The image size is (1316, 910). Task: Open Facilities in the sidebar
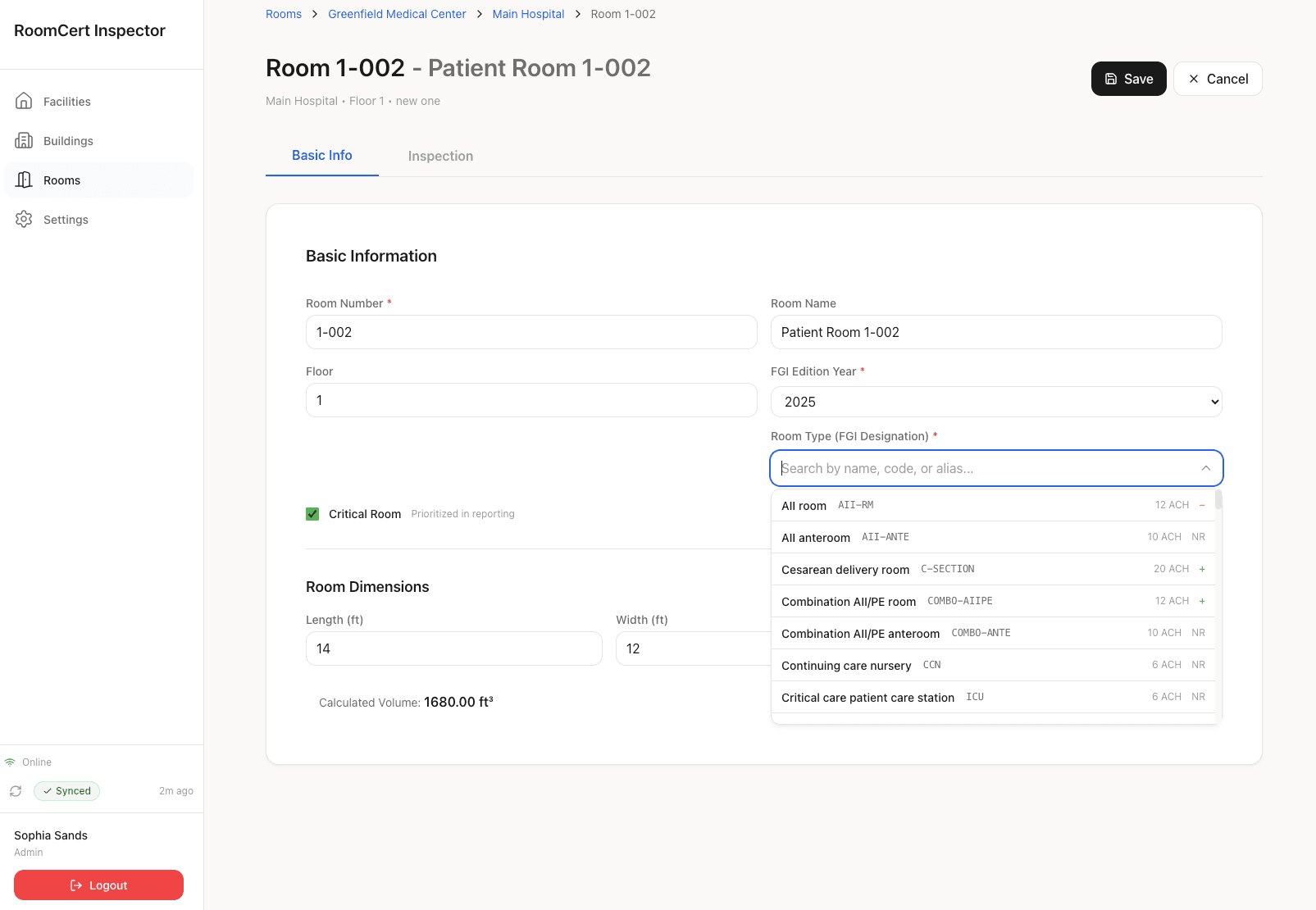[x=99, y=101]
